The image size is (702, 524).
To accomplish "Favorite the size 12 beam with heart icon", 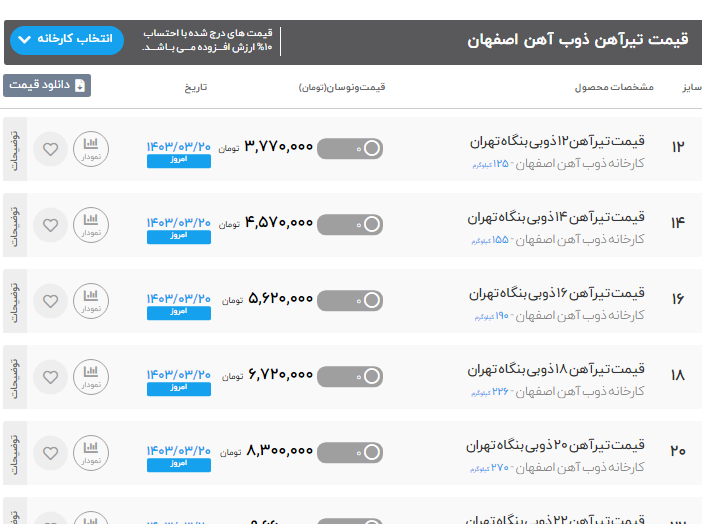I will click(x=50, y=149).
